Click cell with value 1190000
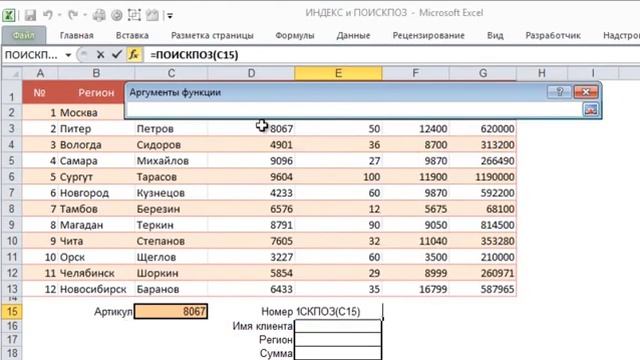Image resolution: width=640 pixels, height=360 pixels. pyautogui.click(x=483, y=177)
